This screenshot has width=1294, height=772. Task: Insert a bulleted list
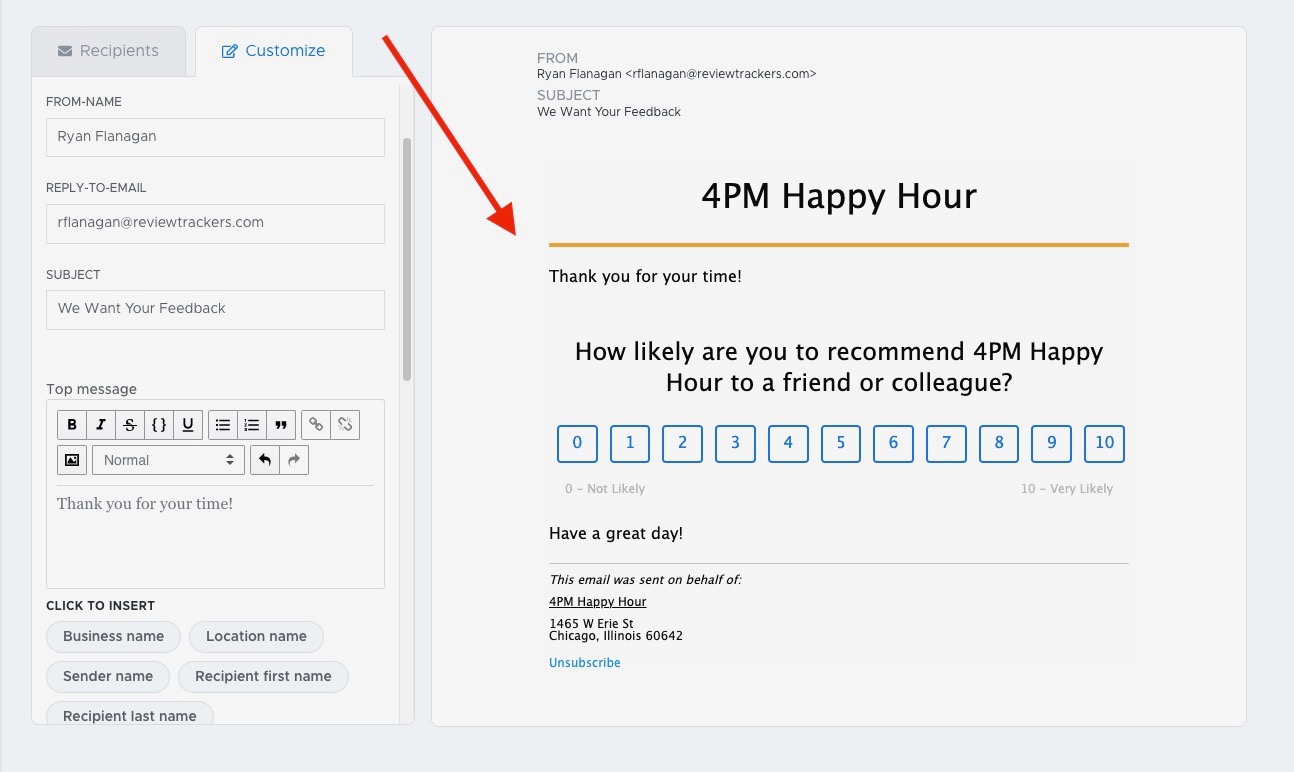tap(223, 424)
